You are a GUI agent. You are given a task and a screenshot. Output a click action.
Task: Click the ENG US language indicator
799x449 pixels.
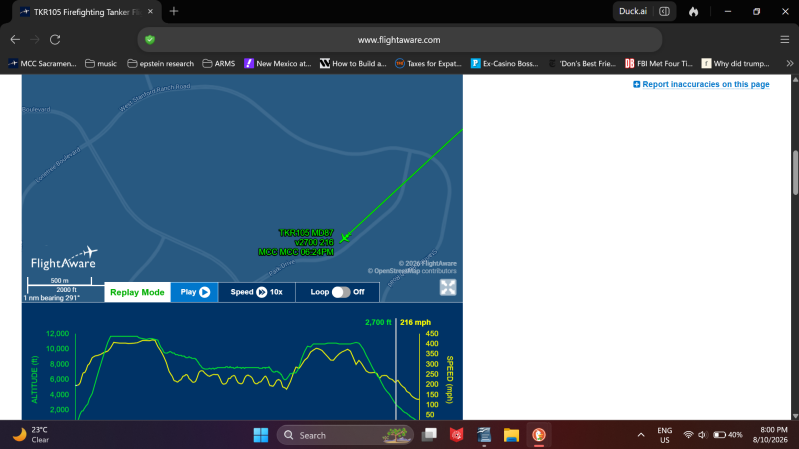664,435
